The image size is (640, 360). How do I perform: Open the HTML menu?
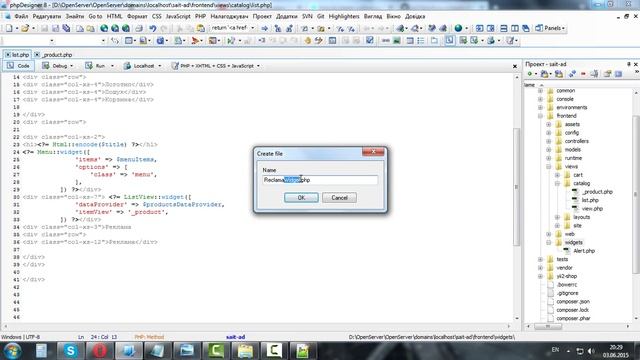point(114,16)
